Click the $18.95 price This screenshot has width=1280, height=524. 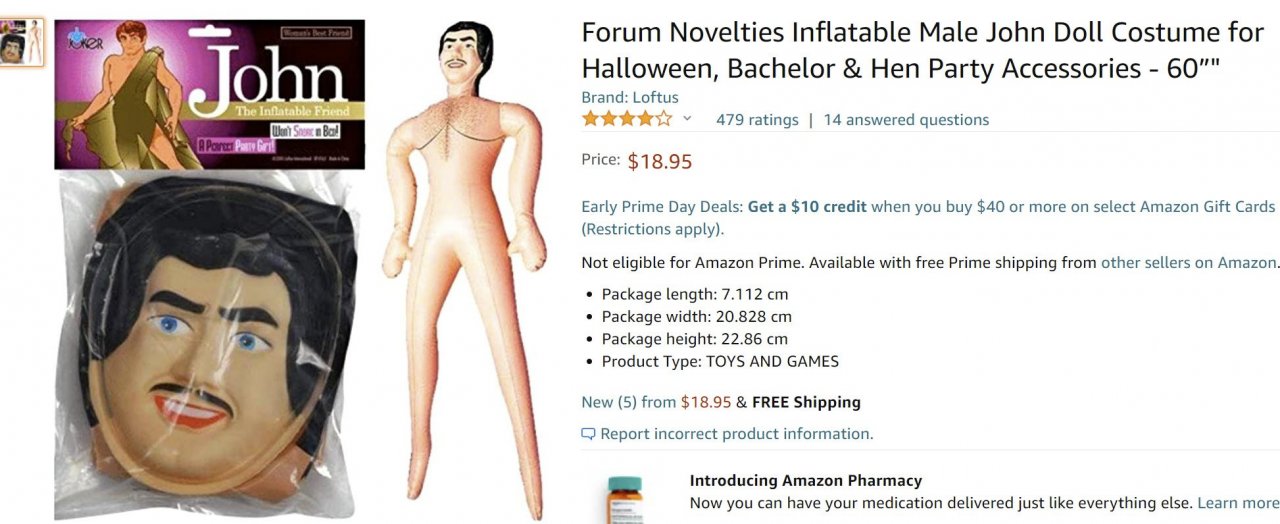pyautogui.click(x=660, y=162)
